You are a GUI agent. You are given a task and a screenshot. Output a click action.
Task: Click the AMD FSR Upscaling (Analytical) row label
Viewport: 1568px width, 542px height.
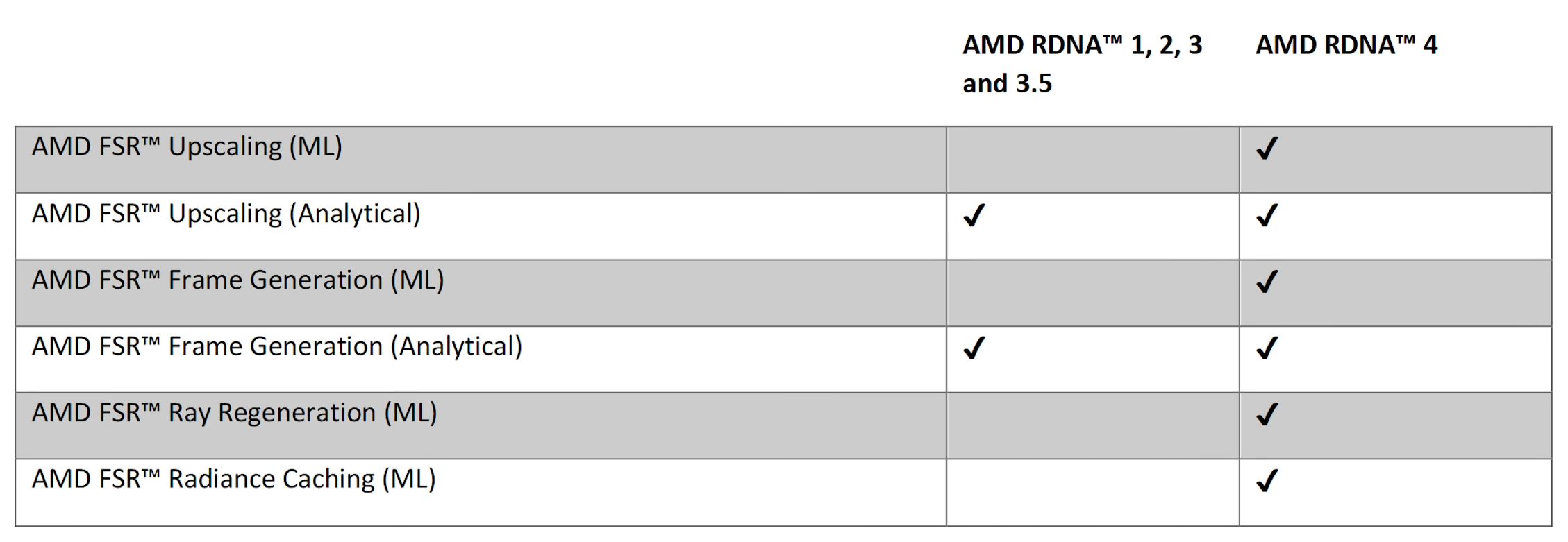(226, 214)
